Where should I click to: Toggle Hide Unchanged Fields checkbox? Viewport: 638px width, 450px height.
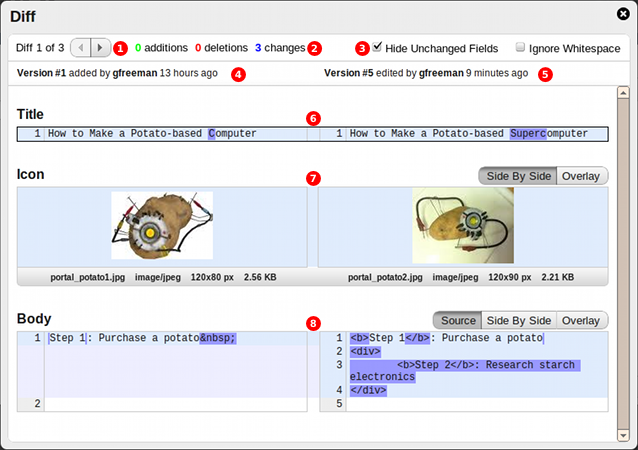tap(377, 47)
